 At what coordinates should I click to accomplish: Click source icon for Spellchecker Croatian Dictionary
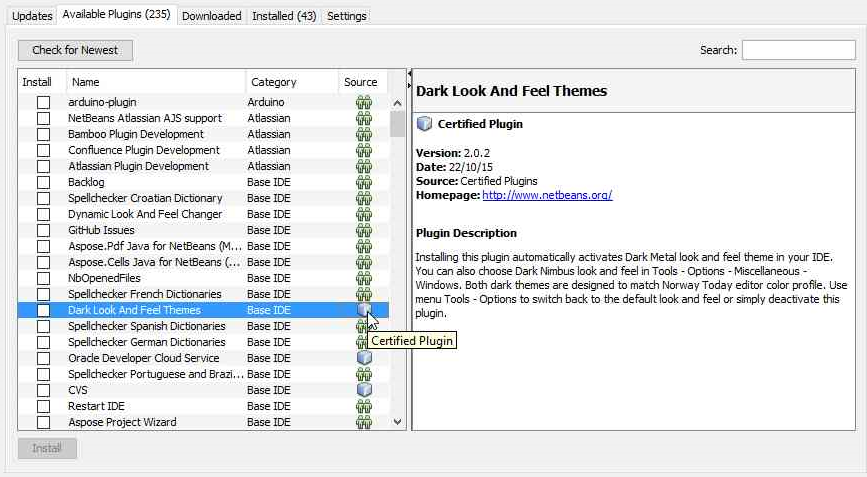coord(363,198)
